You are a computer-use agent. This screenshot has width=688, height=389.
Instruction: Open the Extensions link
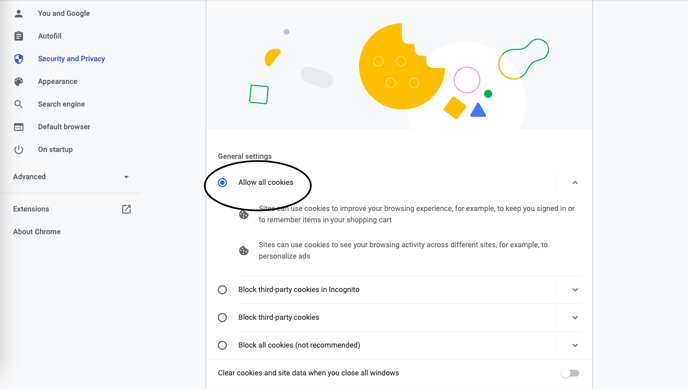[31, 209]
